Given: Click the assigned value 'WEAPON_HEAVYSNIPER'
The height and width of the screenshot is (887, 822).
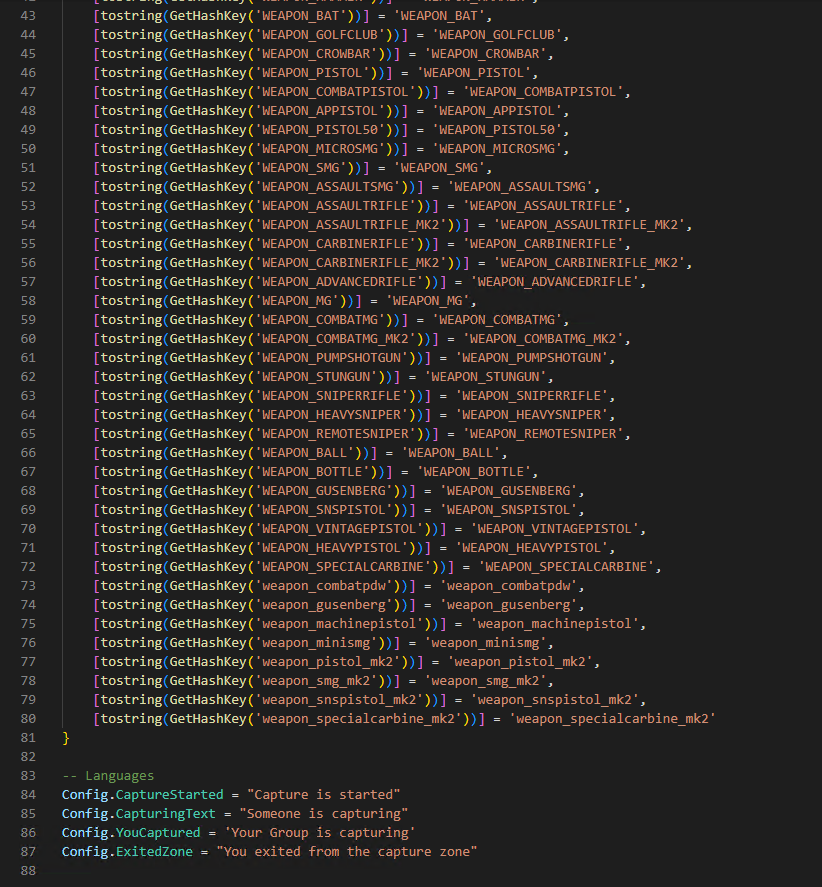Looking at the screenshot, I should [x=531, y=415].
